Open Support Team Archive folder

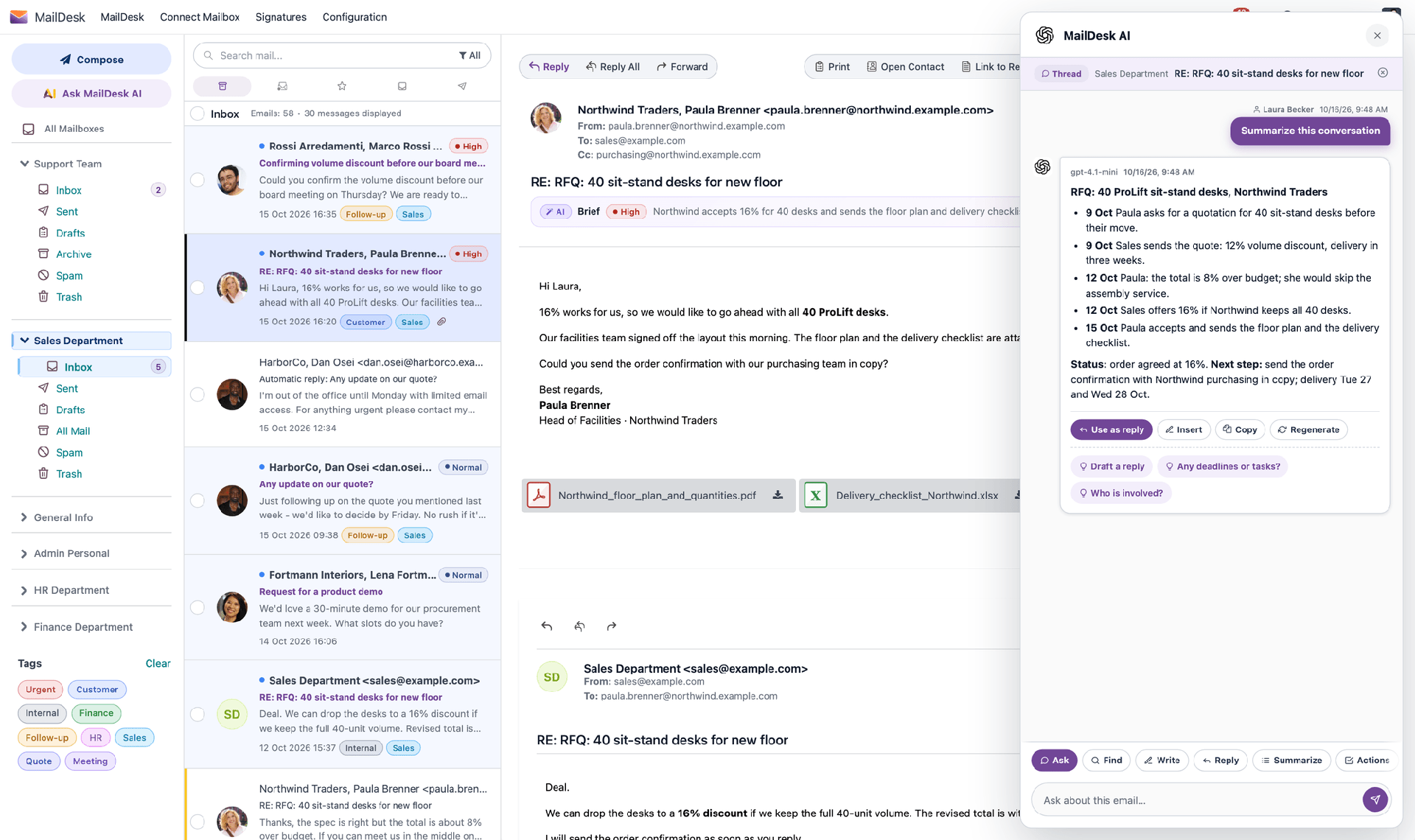coord(74,254)
